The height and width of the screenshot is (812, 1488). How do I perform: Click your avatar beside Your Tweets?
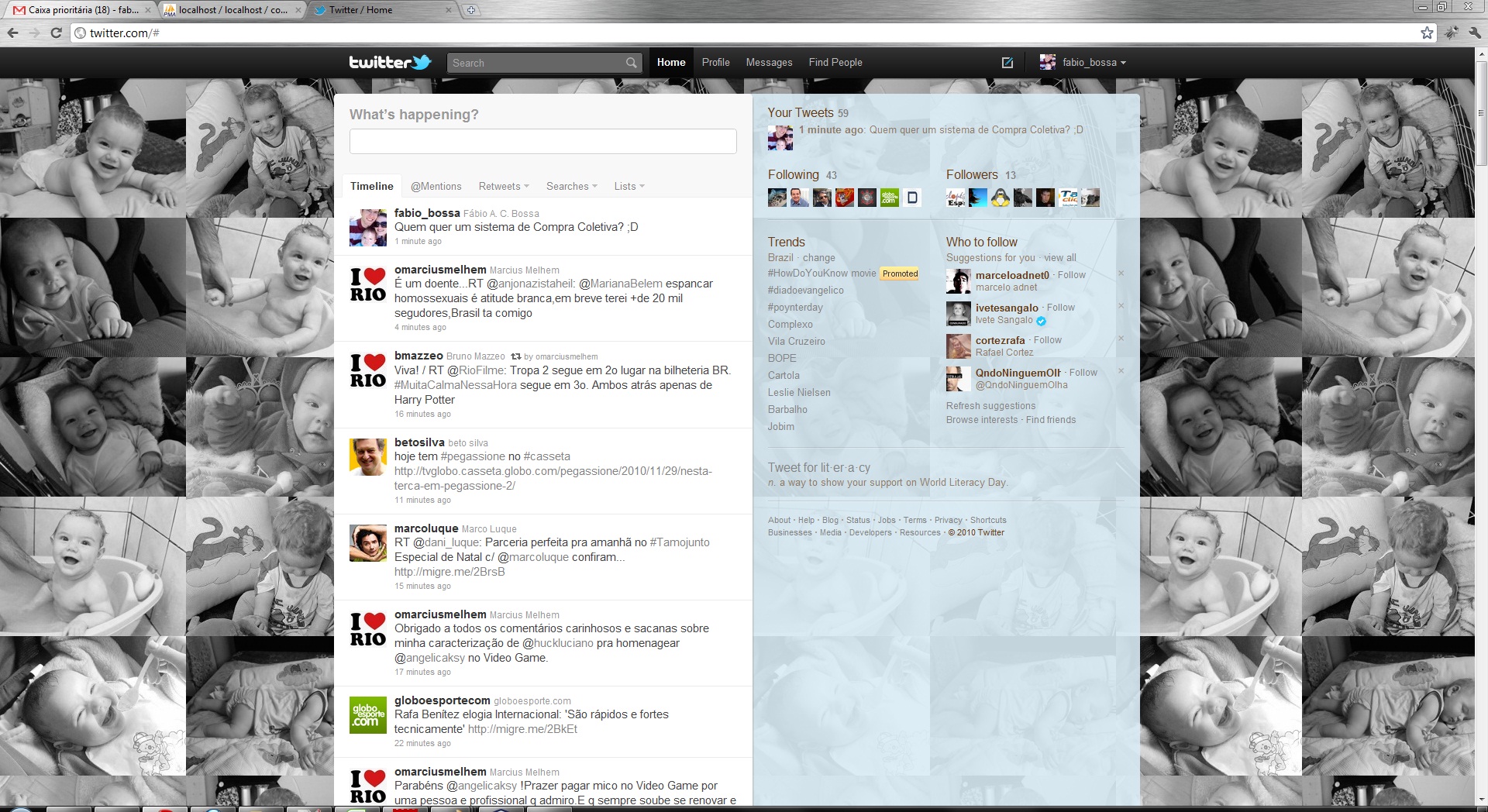tap(780, 138)
